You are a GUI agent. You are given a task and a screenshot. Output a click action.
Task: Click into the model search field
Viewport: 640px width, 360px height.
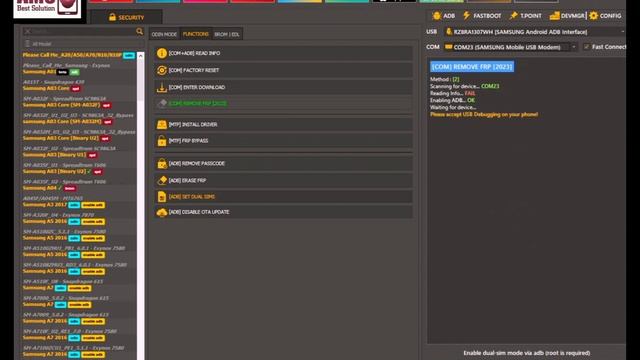tap(84, 31)
